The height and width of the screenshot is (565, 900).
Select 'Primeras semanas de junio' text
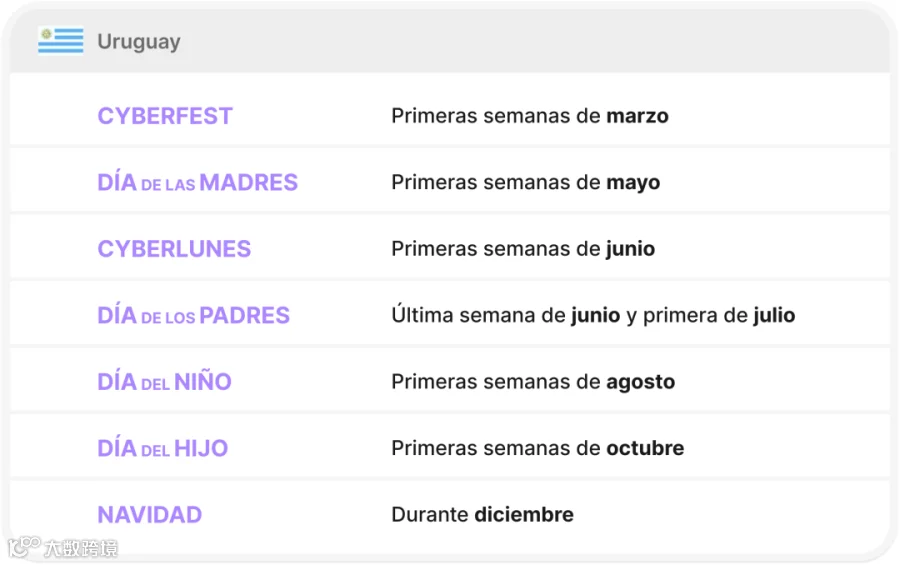[x=523, y=249]
